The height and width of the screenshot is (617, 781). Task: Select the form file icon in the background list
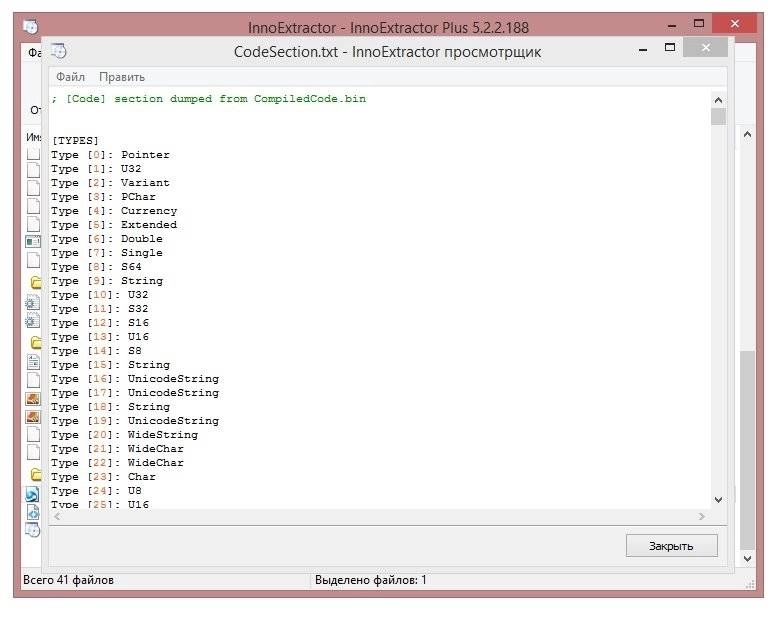[33, 242]
